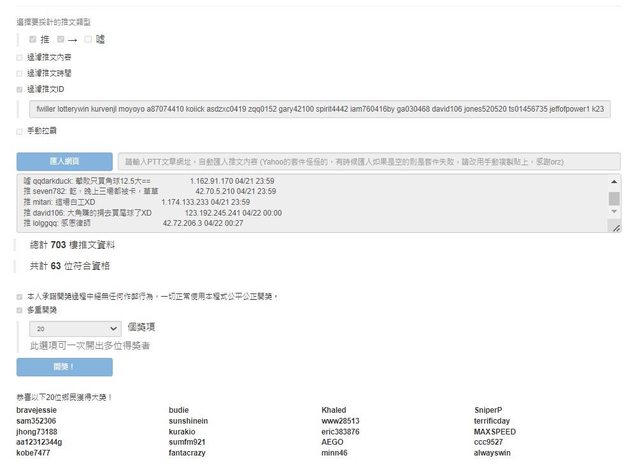Toggle the 過濾推文ID checkbox
The image size is (640, 467).
point(20,89)
